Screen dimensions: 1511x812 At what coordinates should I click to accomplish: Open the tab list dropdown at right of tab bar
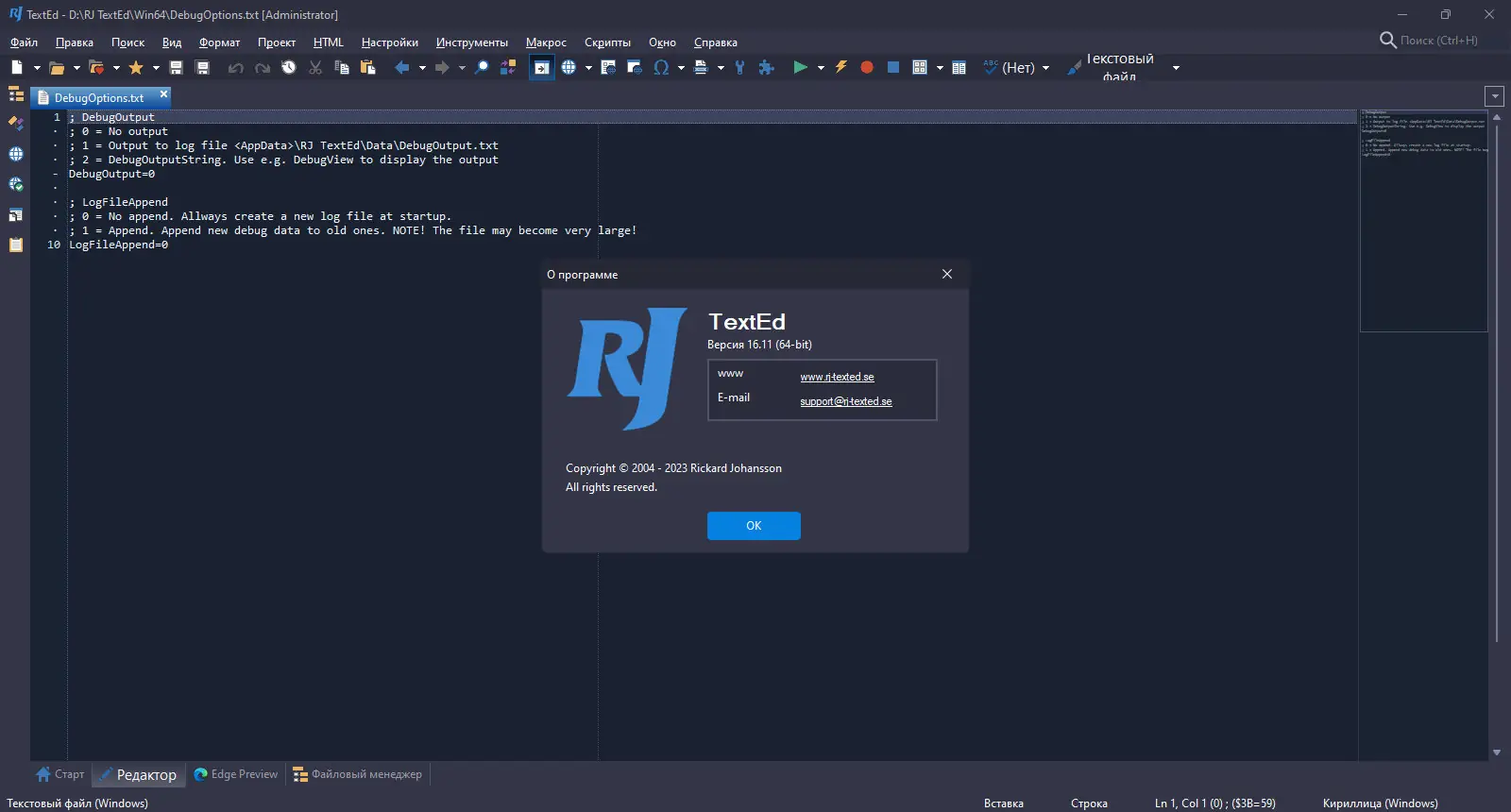click(x=1494, y=96)
